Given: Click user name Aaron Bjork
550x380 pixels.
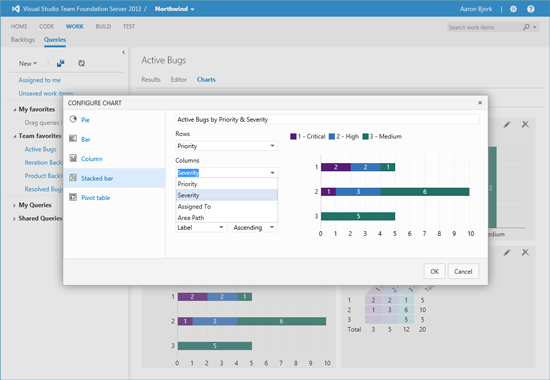Looking at the screenshot, I should point(476,9).
